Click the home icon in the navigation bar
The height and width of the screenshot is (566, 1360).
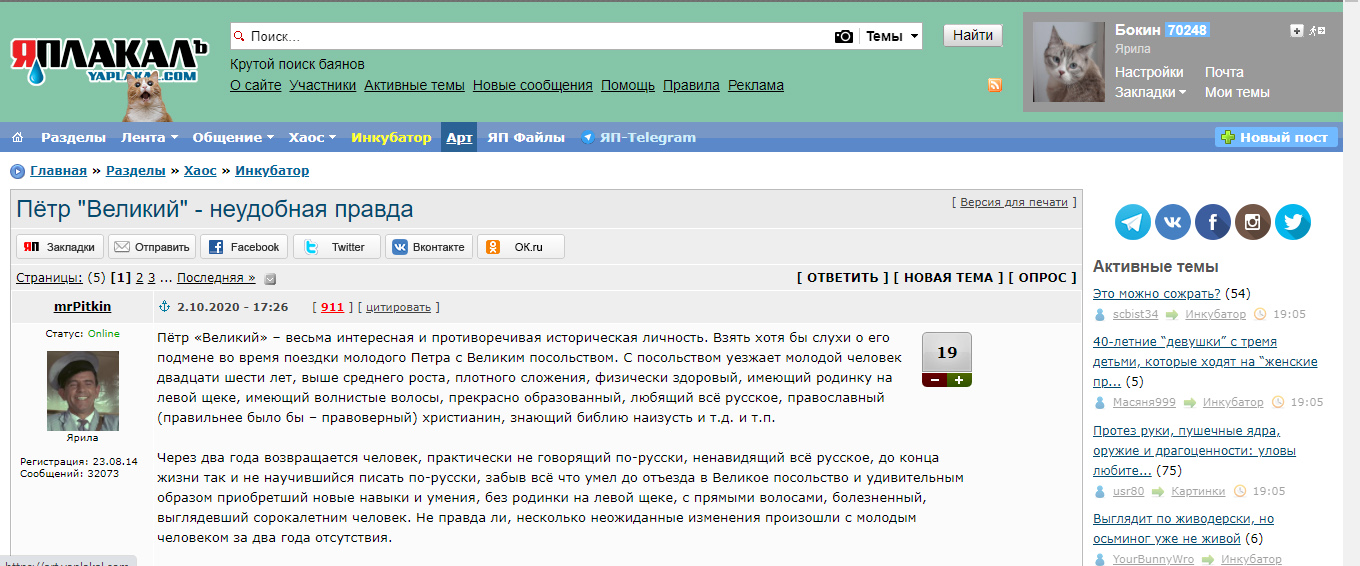(18, 137)
